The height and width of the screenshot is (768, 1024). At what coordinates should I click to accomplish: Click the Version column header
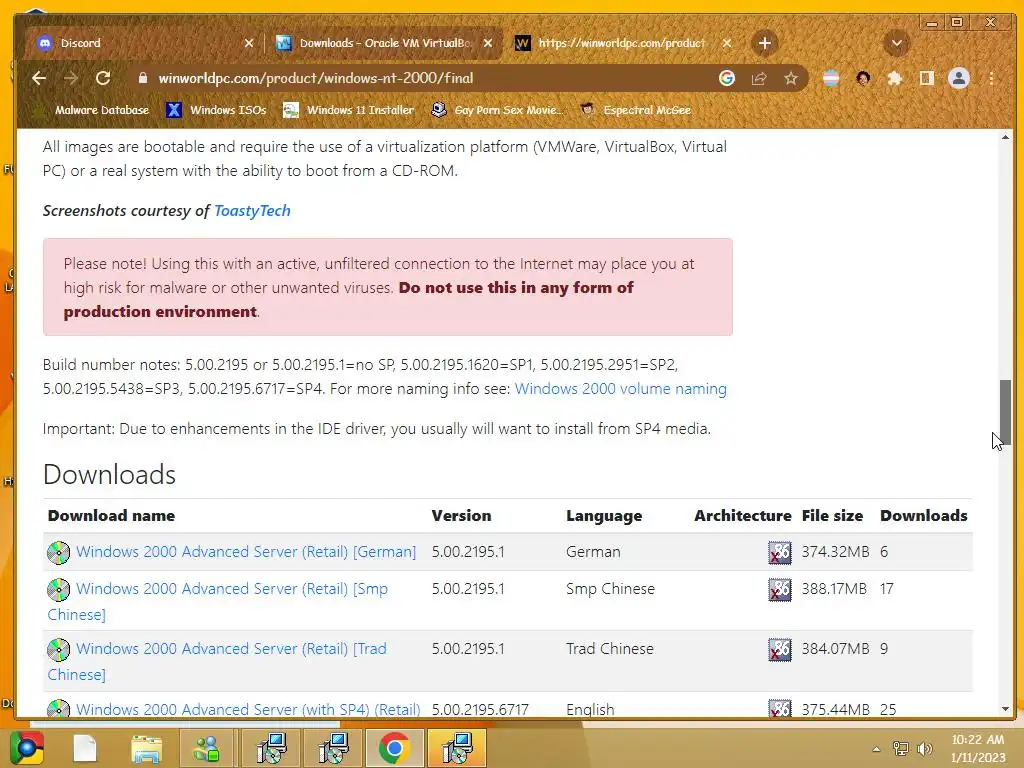point(461,515)
